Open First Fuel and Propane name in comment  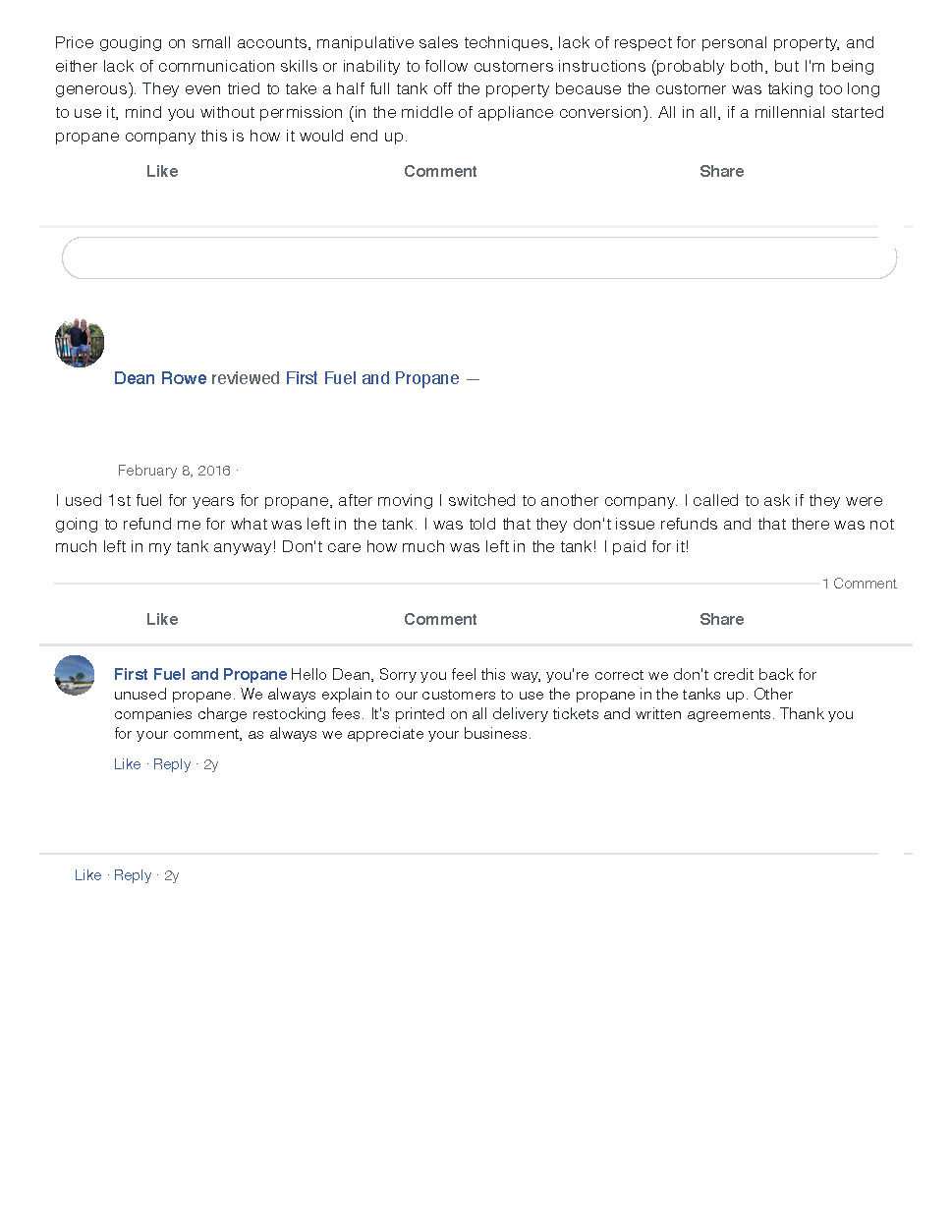click(200, 674)
